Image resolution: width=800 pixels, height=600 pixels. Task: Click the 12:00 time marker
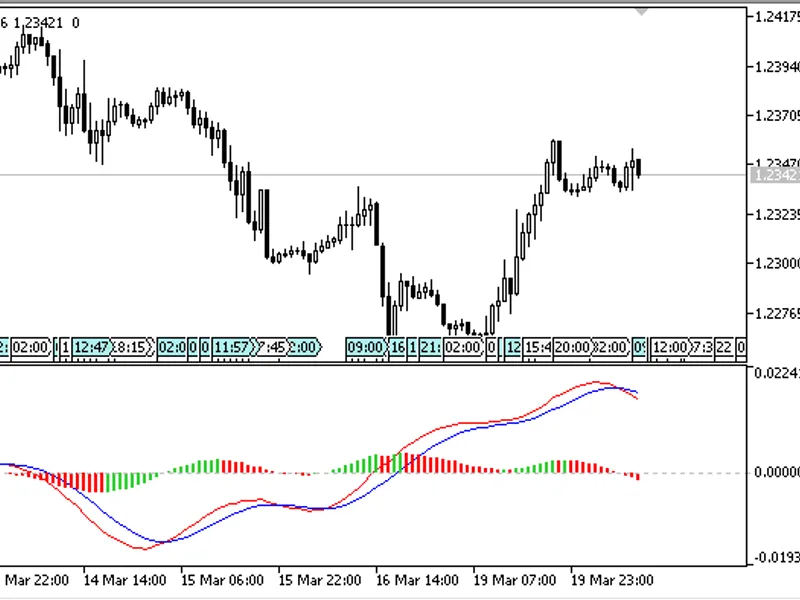[670, 347]
